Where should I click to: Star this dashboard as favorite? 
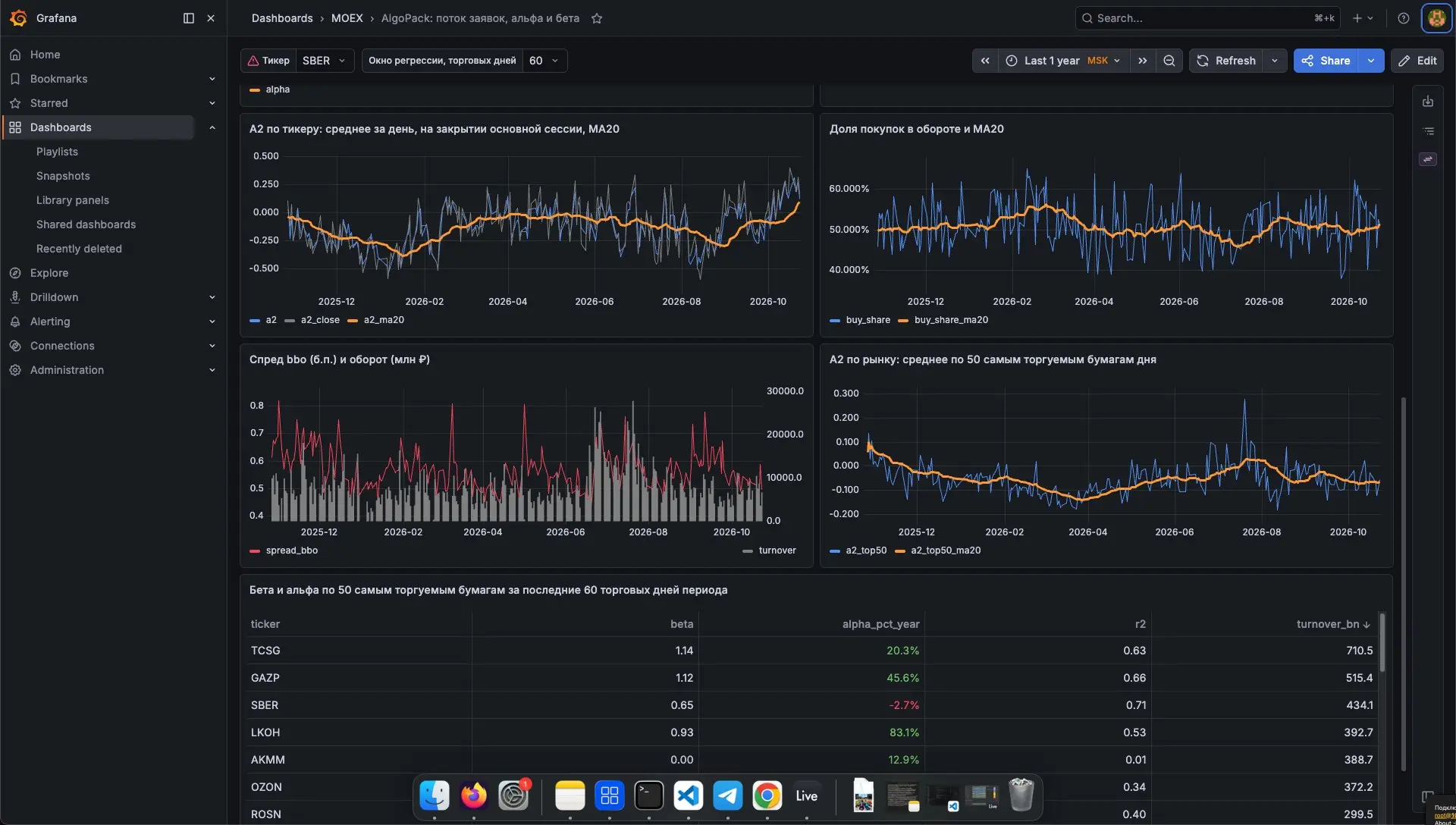click(597, 18)
